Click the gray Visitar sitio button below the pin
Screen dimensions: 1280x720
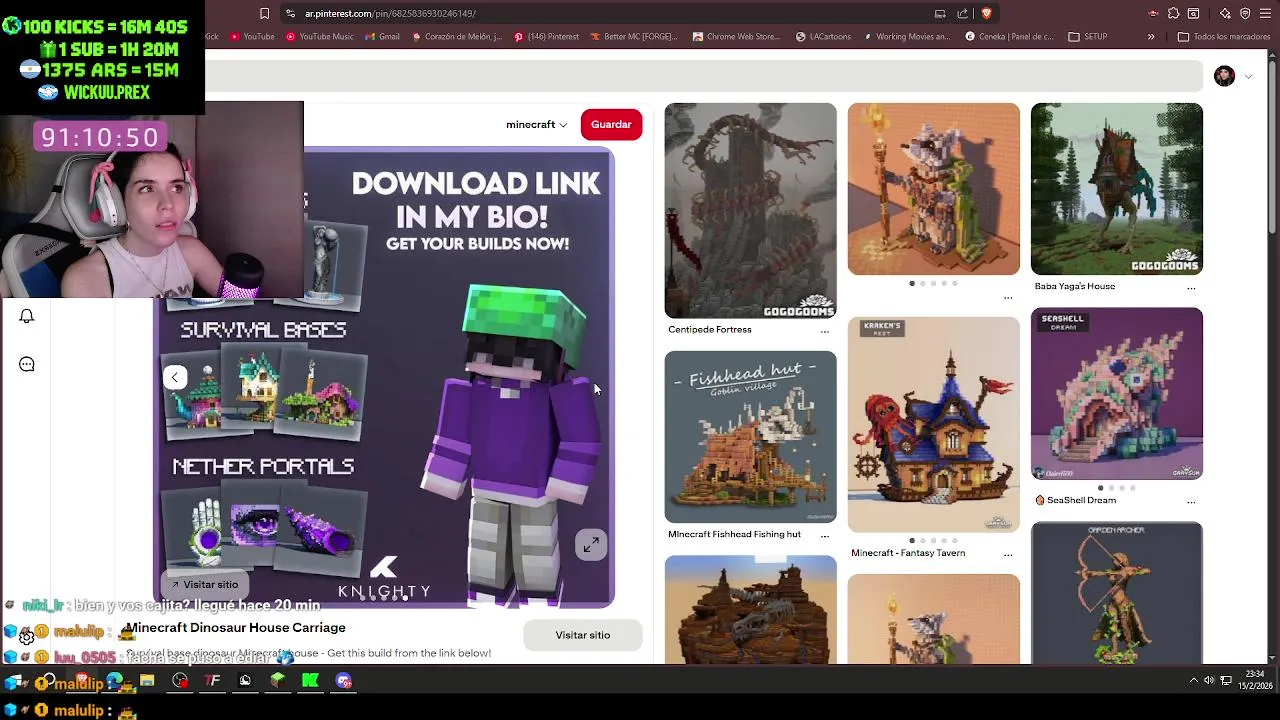(x=583, y=635)
